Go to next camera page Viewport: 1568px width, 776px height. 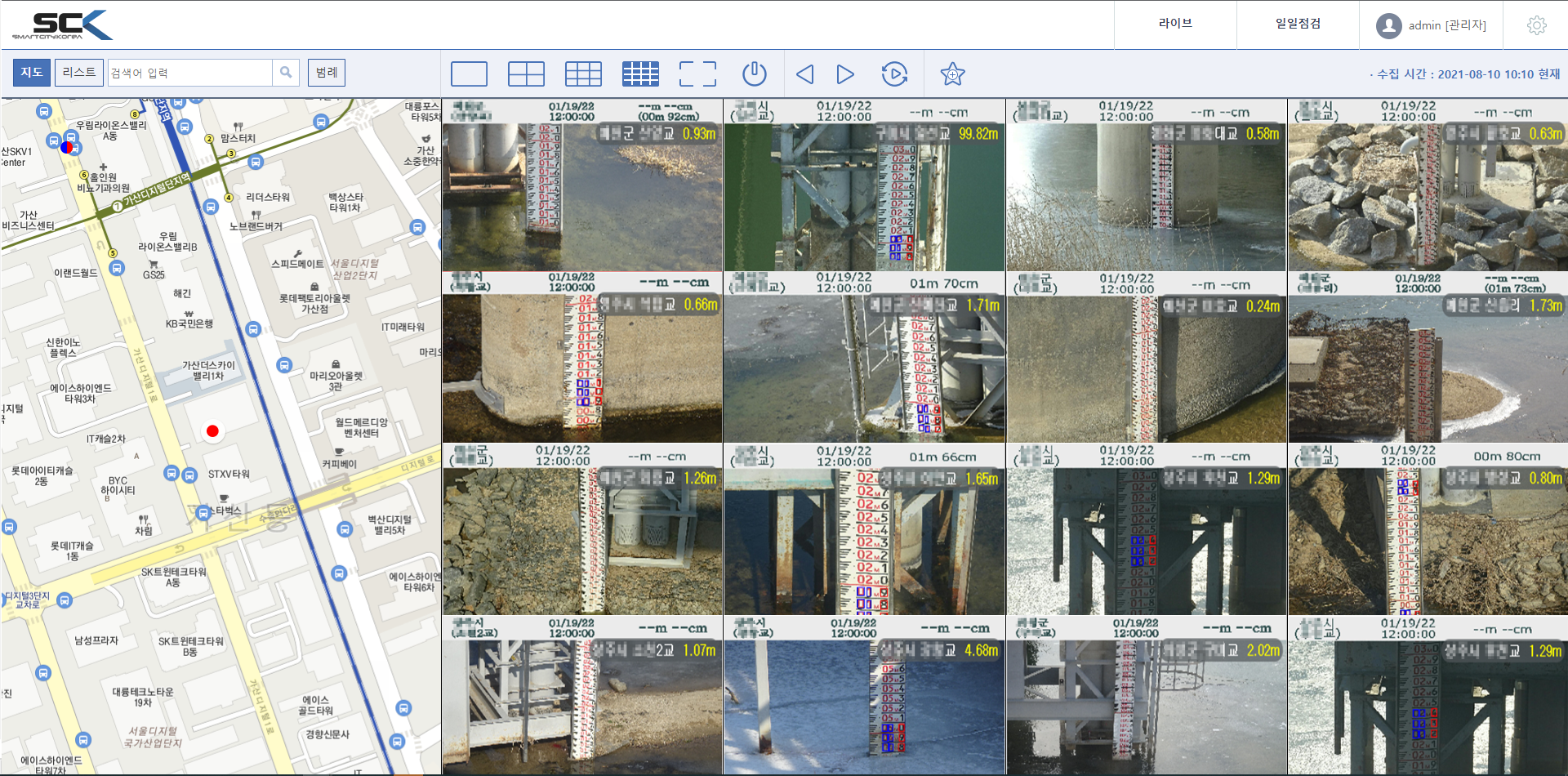[845, 74]
